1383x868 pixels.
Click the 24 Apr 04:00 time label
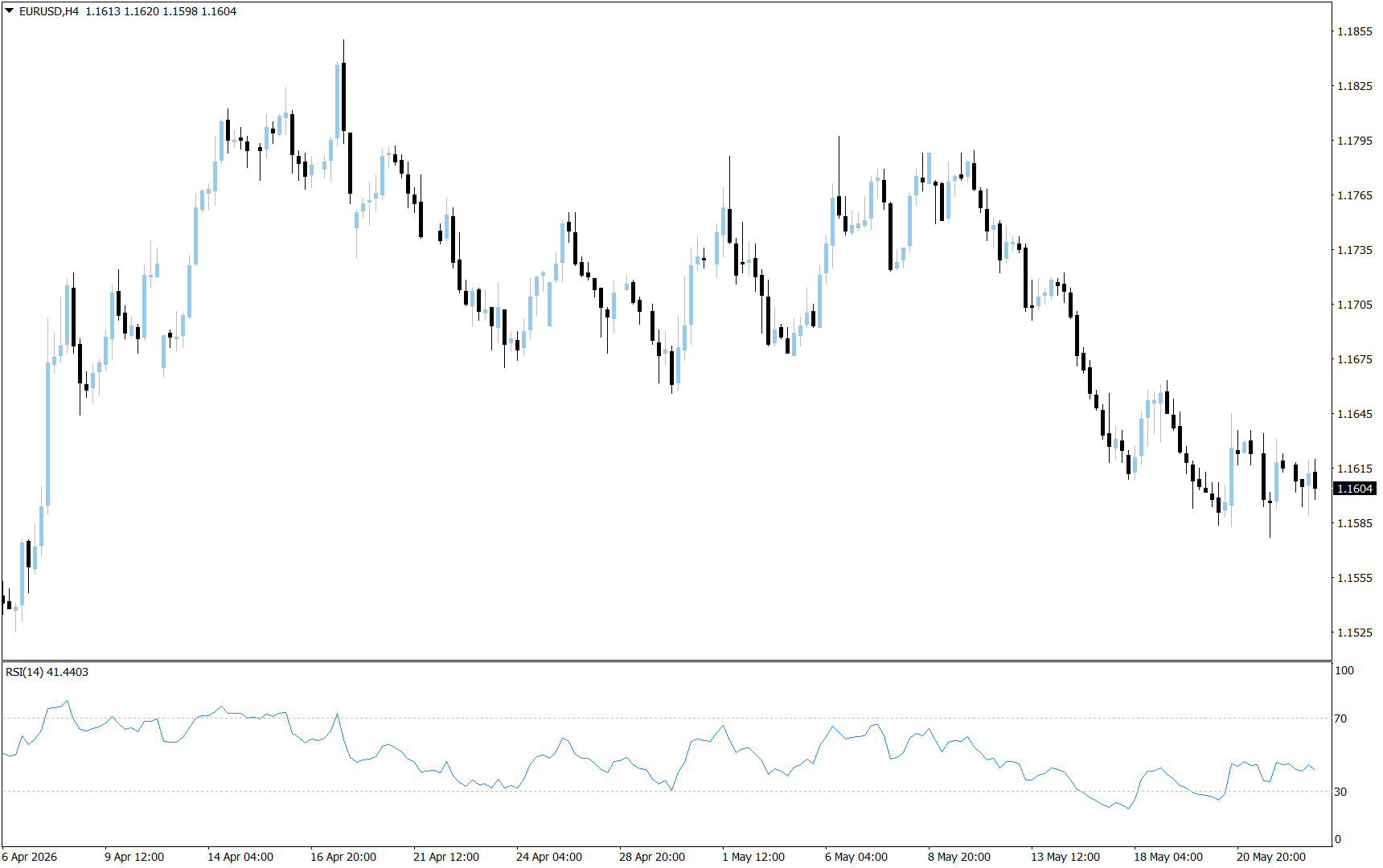549,857
